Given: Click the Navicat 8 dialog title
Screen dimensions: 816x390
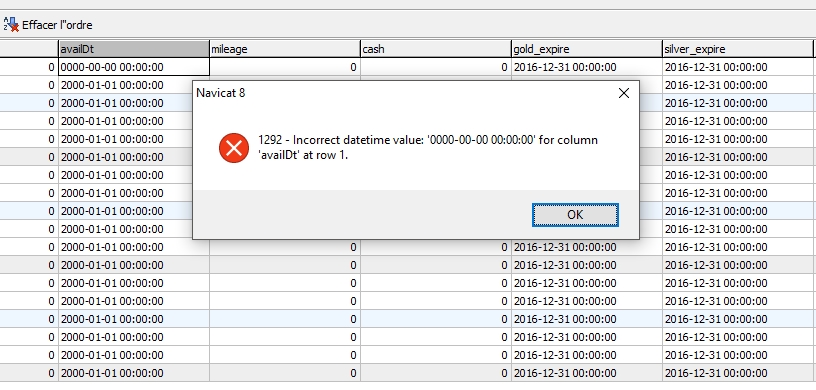Looking at the screenshot, I should (221, 93).
